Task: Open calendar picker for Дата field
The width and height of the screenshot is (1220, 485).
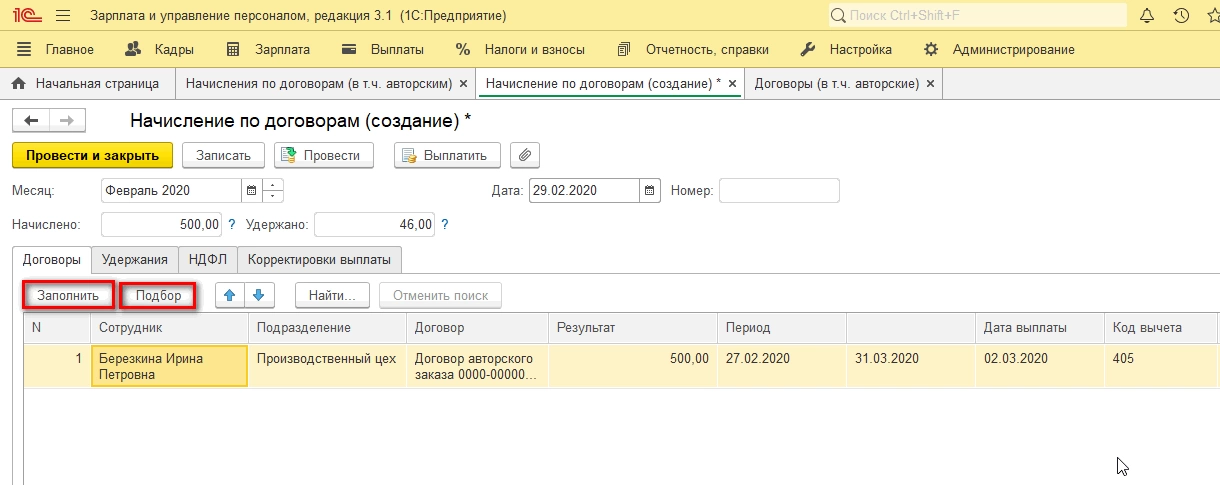Action: point(650,190)
